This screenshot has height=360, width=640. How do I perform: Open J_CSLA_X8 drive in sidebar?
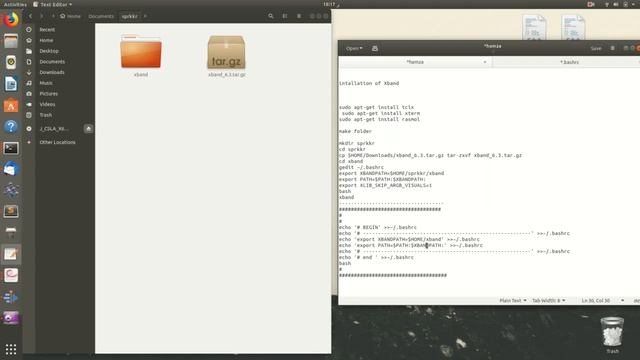tap(53, 129)
